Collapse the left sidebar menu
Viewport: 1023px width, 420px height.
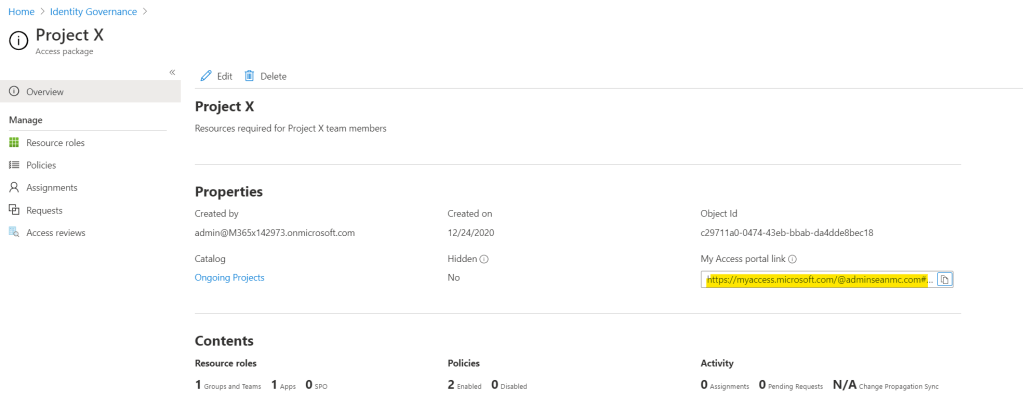[172, 72]
